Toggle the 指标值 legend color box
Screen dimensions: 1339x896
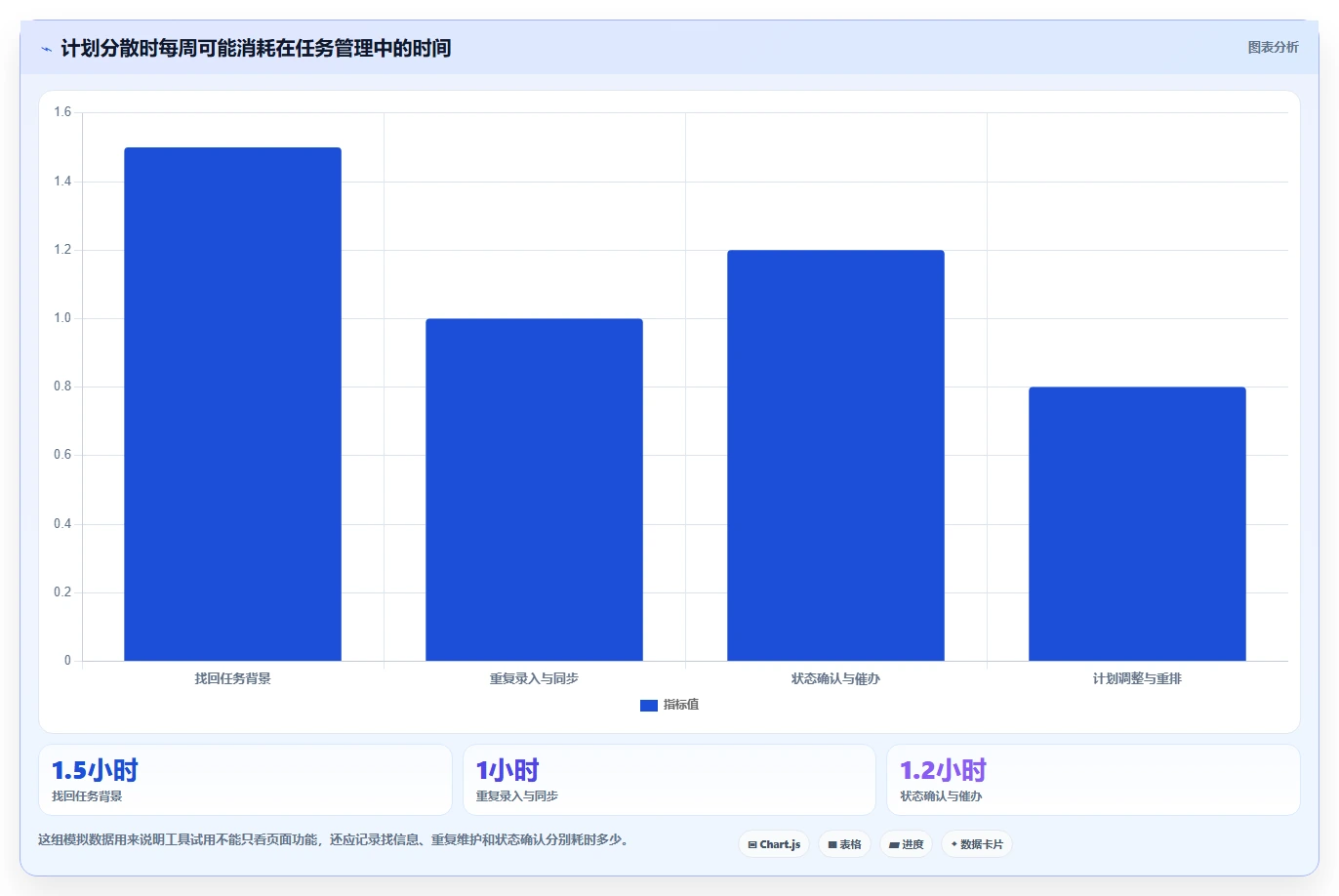649,705
